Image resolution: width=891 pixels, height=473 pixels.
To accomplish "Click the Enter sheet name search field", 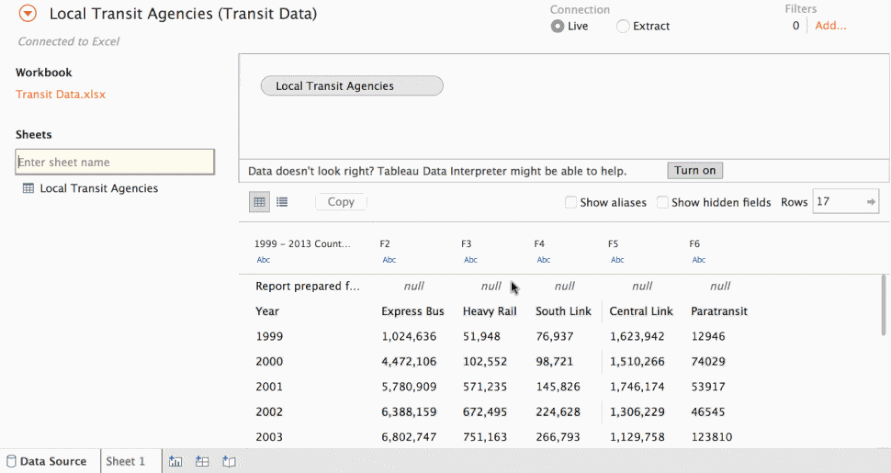I will (x=115, y=162).
